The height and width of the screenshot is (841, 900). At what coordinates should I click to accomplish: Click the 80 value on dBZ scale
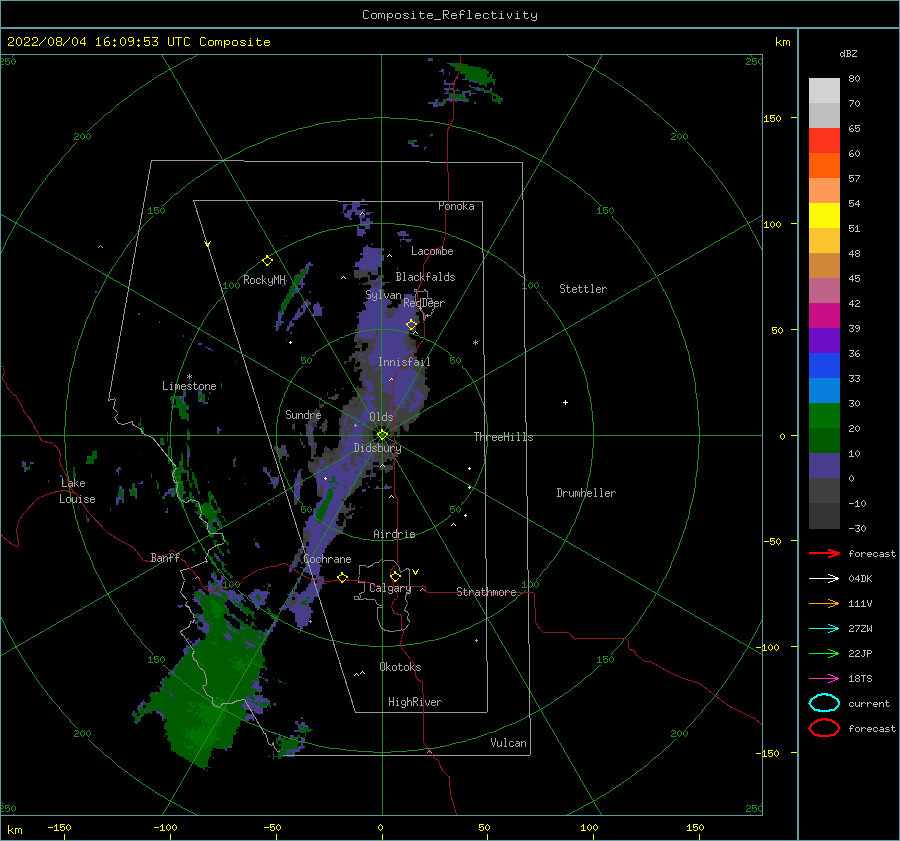click(x=854, y=79)
